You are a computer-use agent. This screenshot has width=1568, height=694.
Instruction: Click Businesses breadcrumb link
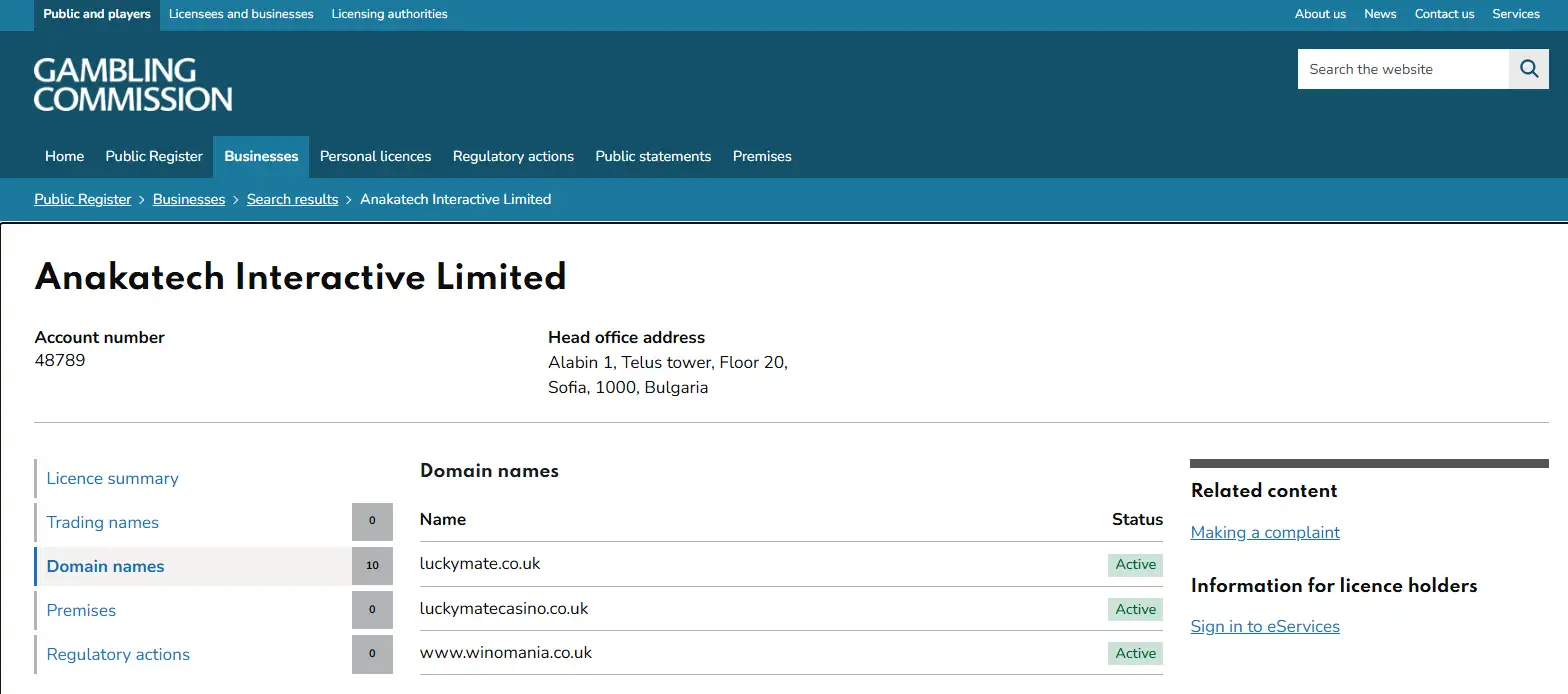point(189,199)
